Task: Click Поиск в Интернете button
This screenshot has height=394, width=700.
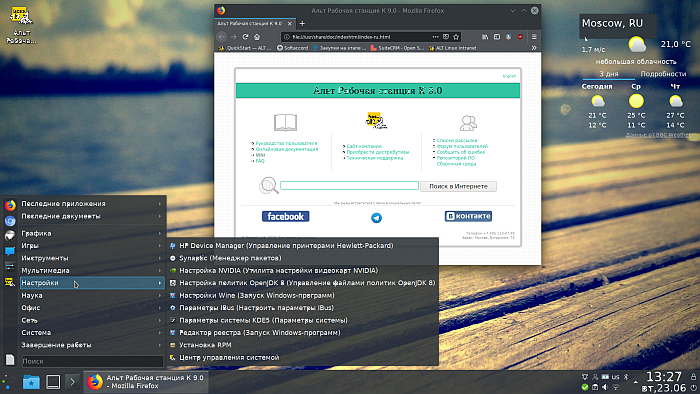Action: 458,186
